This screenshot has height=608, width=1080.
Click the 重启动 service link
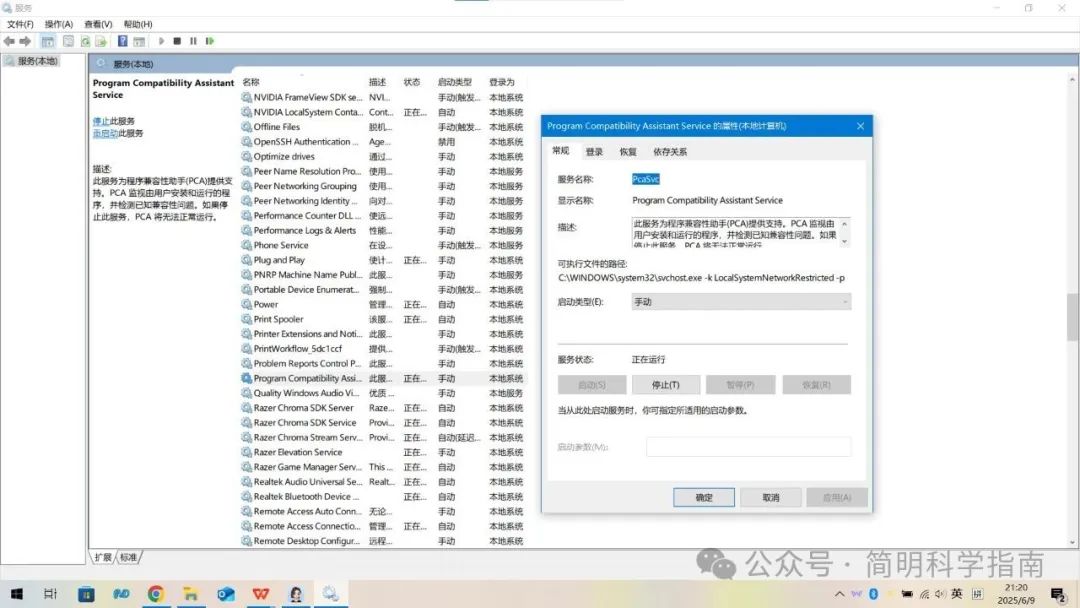(x=105, y=133)
